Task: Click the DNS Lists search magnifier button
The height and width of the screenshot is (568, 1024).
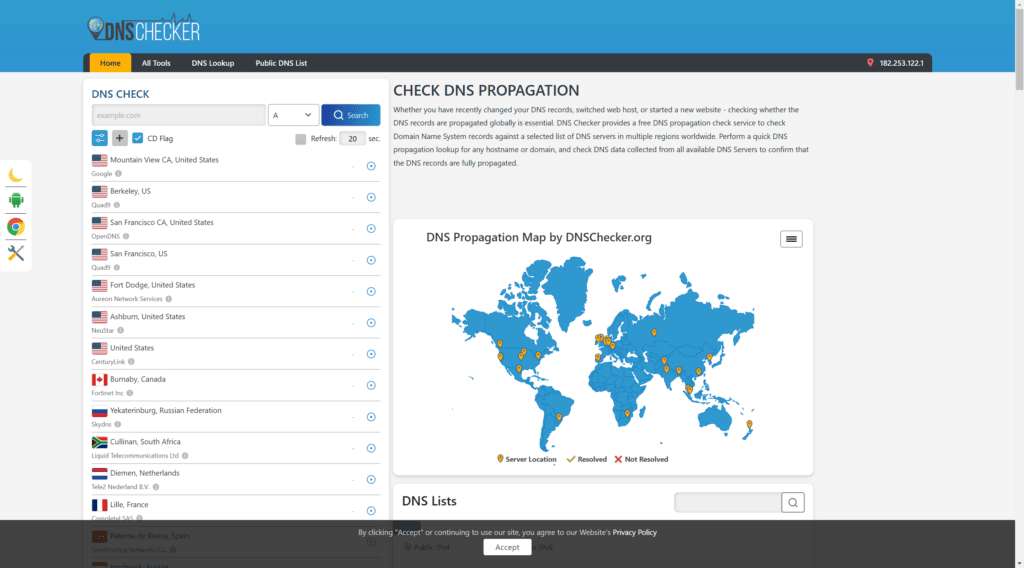Action: click(x=793, y=502)
